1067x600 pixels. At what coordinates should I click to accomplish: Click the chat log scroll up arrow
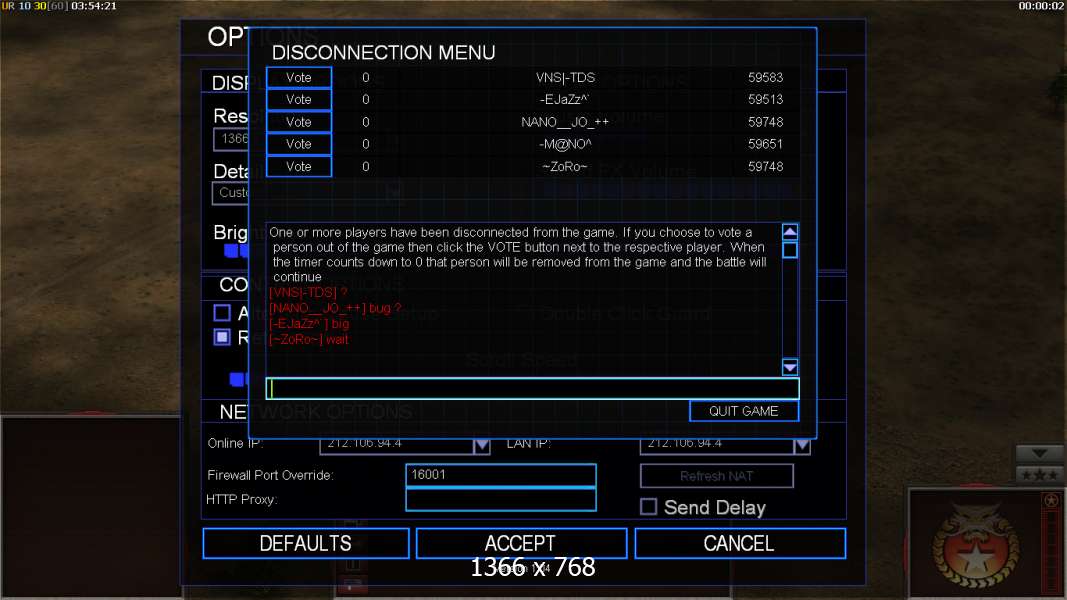[x=790, y=232]
